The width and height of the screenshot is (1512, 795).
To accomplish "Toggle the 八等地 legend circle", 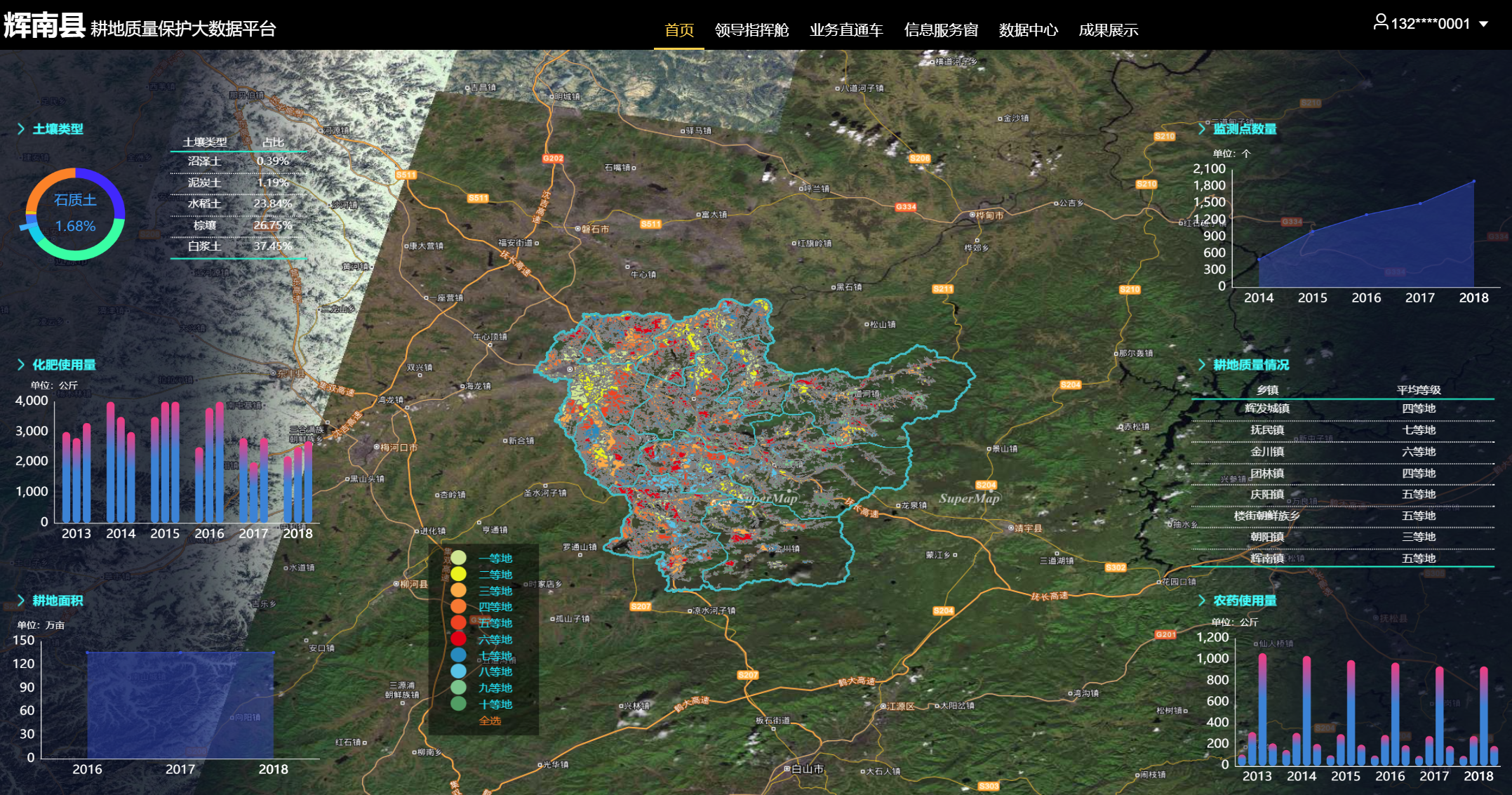I will 458,671.
